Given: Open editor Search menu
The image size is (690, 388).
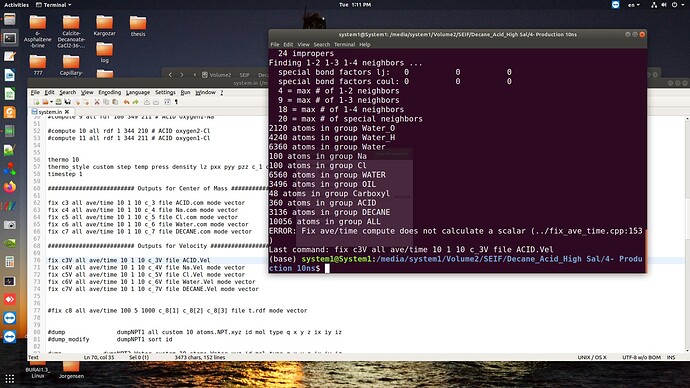Looking at the screenshot, I should 67,92.
